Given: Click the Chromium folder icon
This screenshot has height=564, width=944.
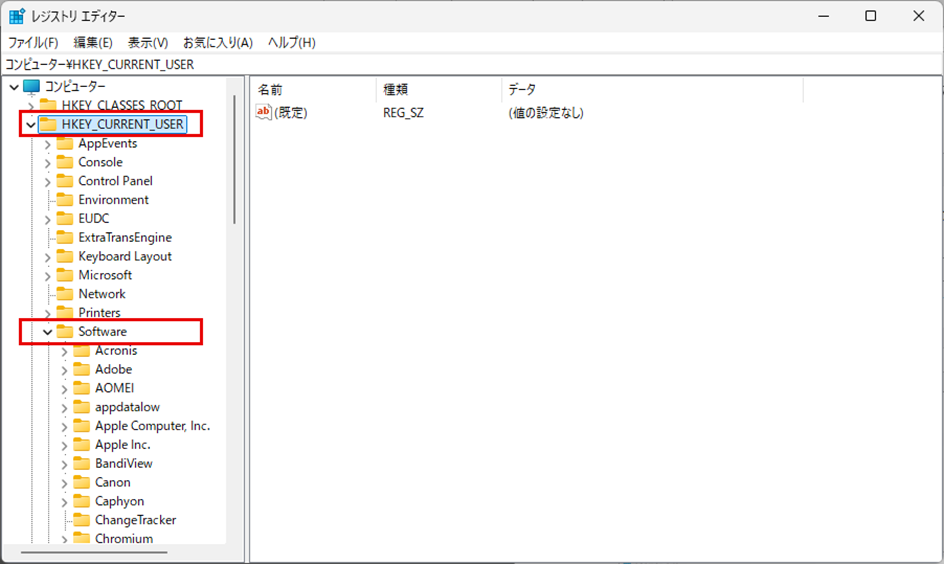Looking at the screenshot, I should [82, 539].
